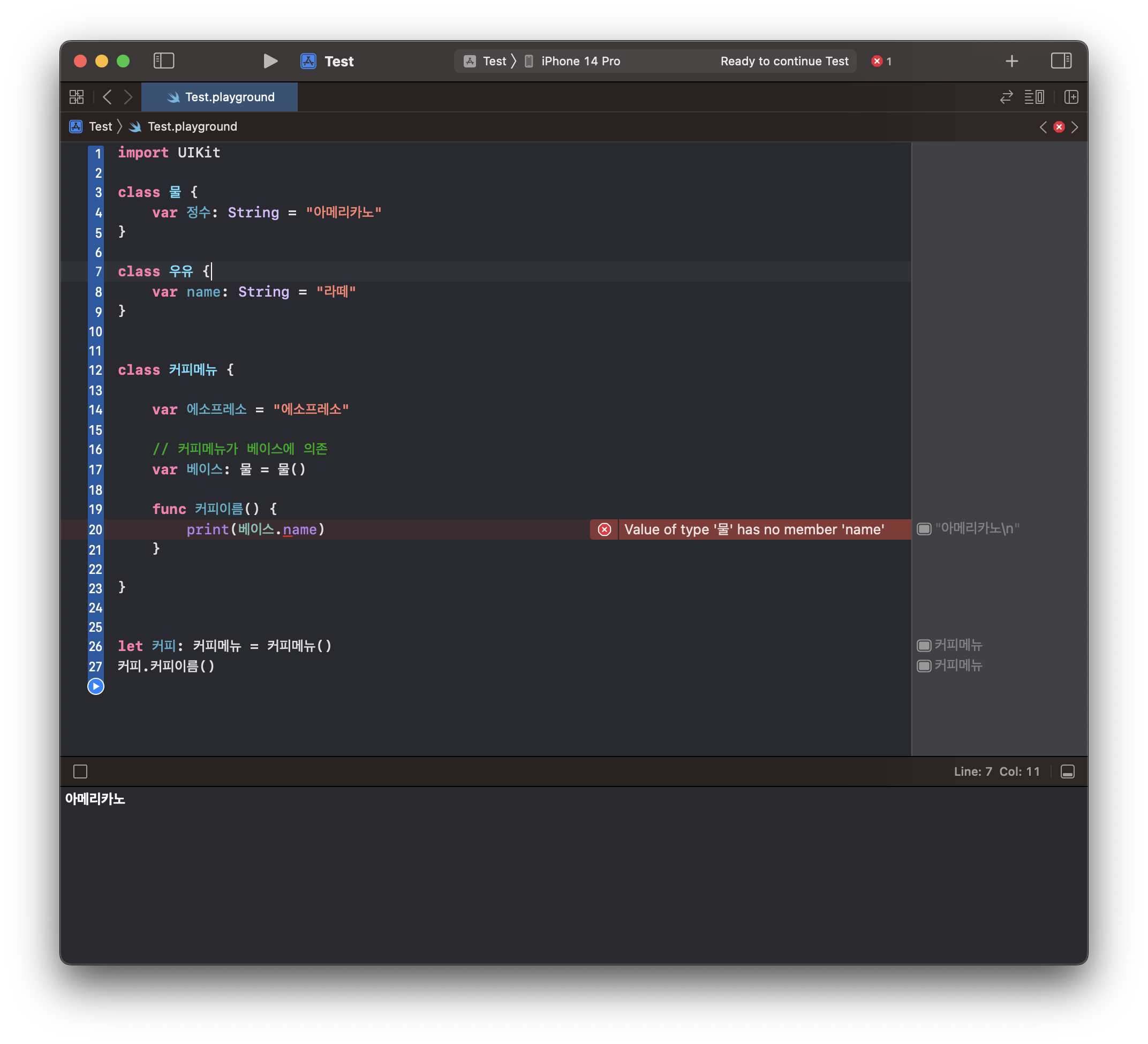
Task: Click the plus Library button
Action: (1011, 61)
